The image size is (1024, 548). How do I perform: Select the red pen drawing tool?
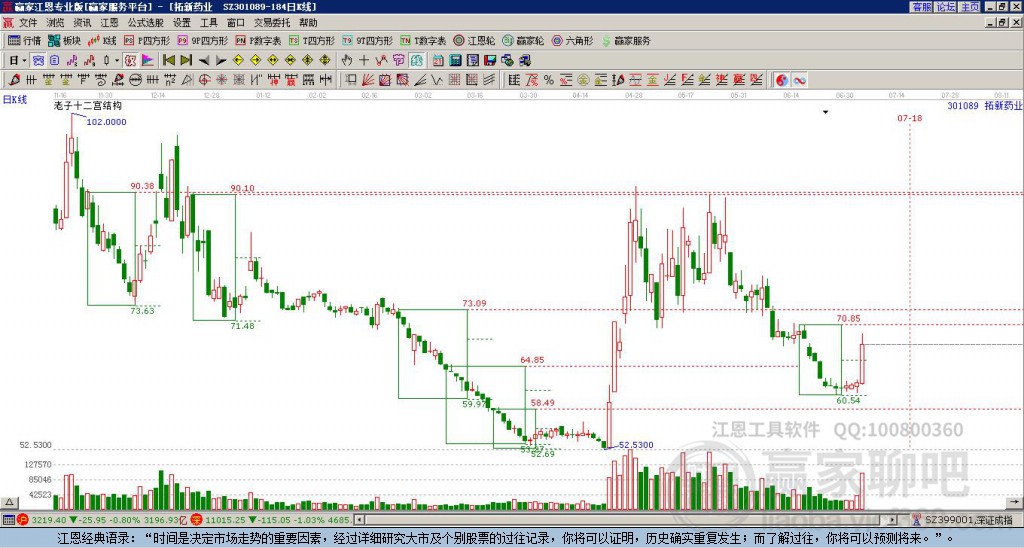[x=14, y=80]
